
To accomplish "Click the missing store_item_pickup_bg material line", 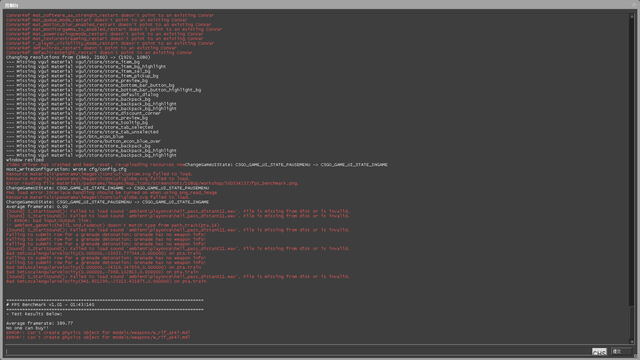I will point(82,76).
